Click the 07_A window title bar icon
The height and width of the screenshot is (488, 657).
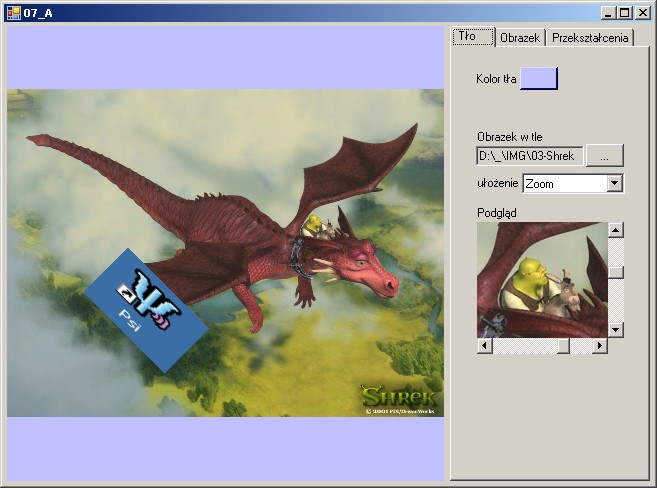(x=13, y=13)
